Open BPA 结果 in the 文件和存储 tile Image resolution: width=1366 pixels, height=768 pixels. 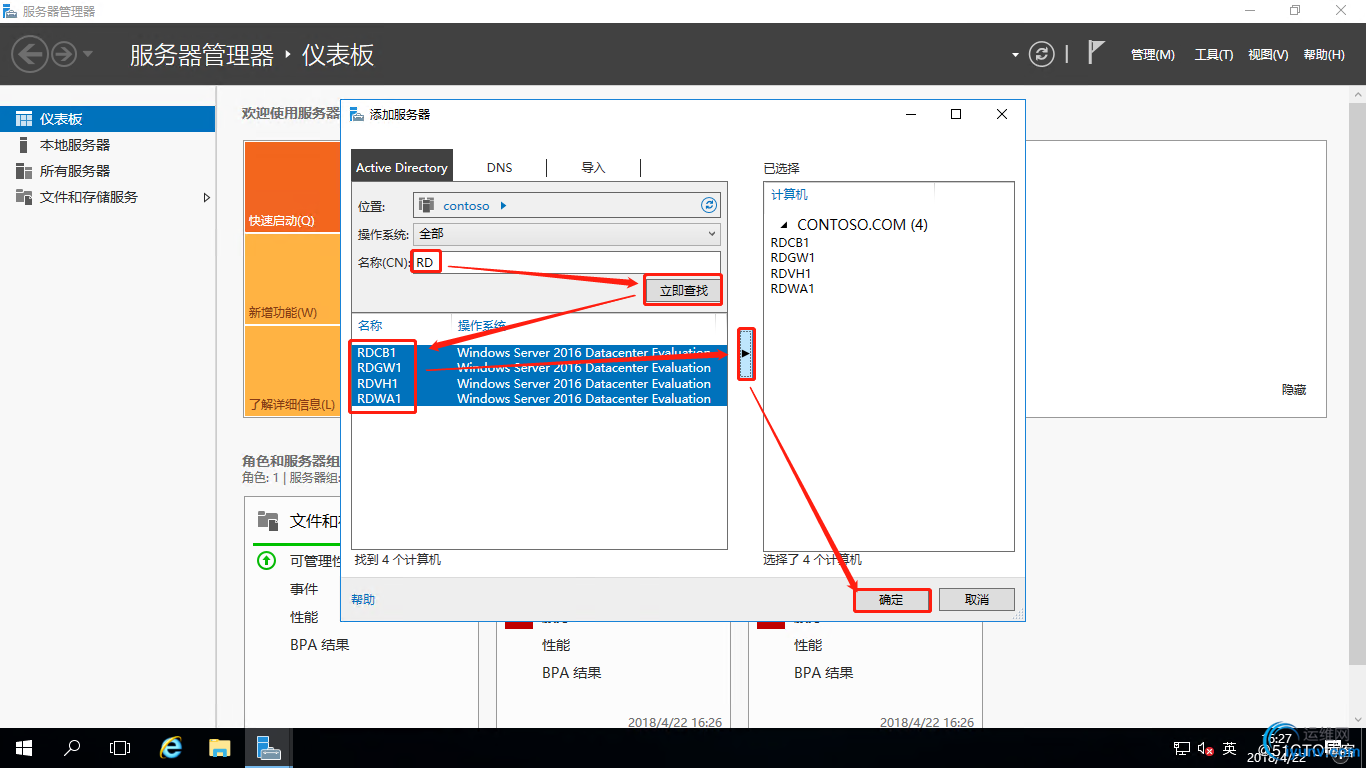pos(320,645)
